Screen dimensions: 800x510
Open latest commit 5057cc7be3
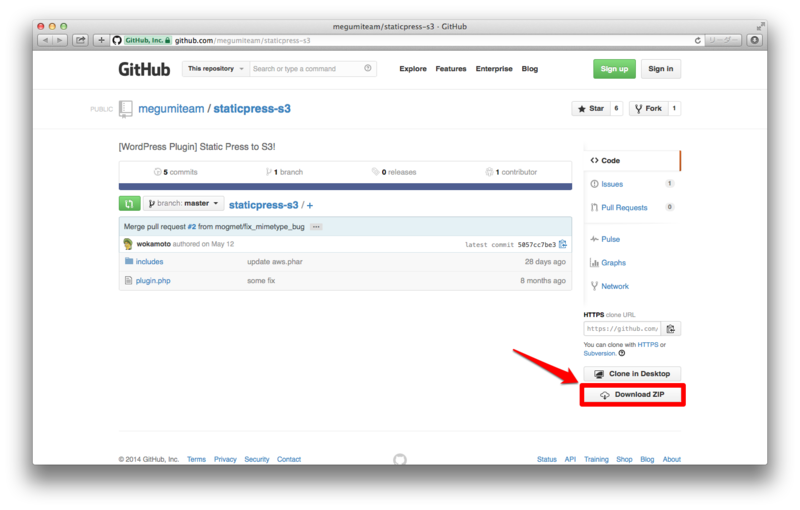click(537, 245)
